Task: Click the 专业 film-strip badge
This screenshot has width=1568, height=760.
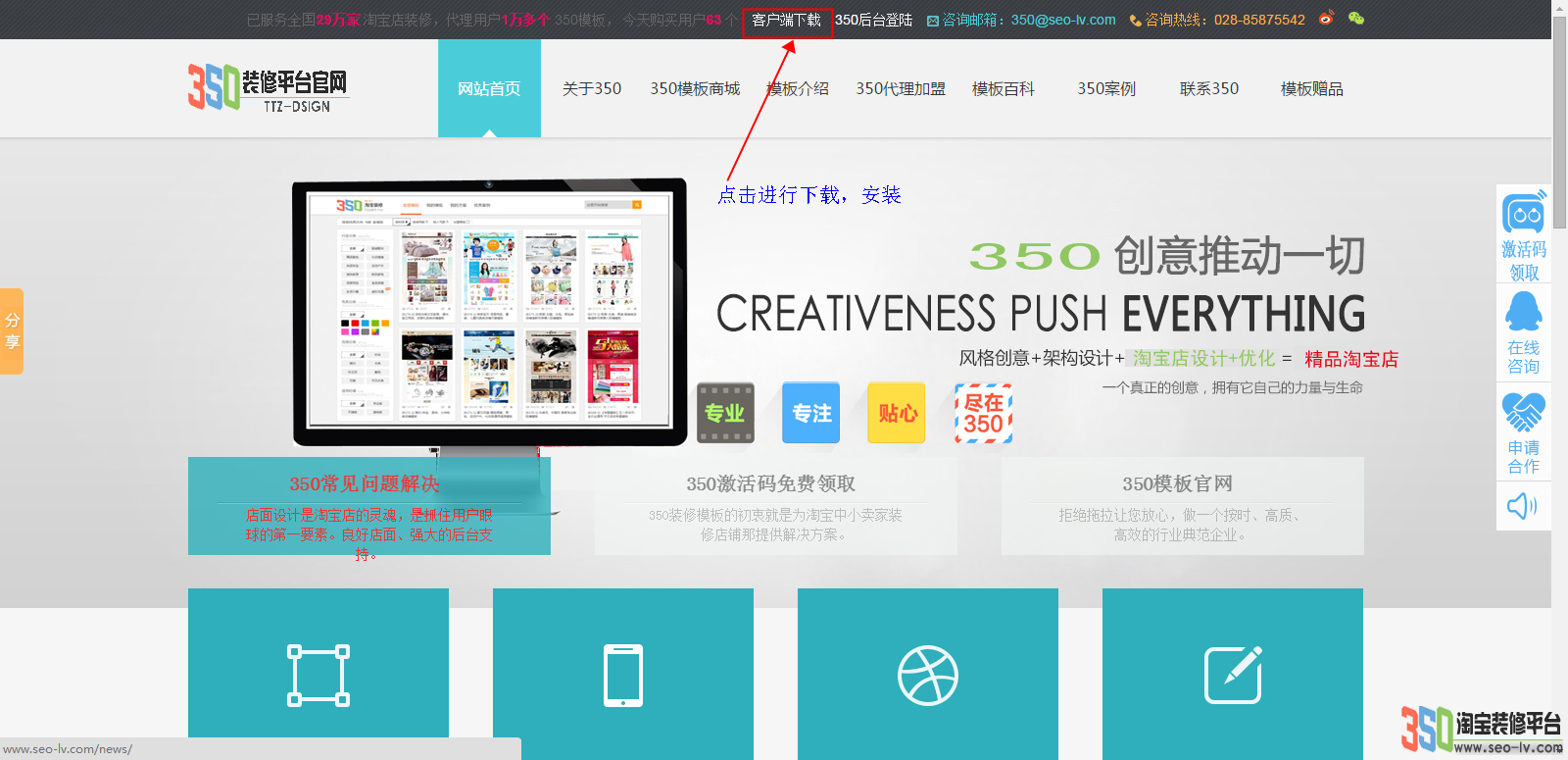Action: click(725, 413)
